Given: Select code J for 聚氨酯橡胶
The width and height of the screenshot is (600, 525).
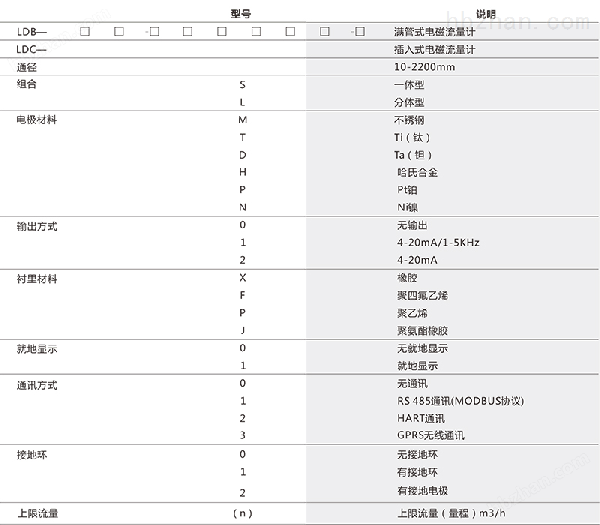Looking at the screenshot, I should (x=243, y=330).
